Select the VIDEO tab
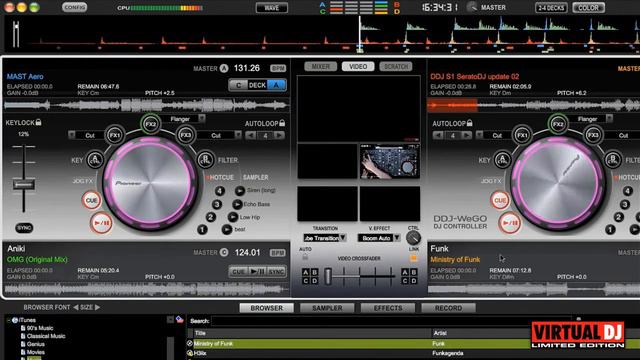Viewport: 640px width, 360px height. coord(358,66)
